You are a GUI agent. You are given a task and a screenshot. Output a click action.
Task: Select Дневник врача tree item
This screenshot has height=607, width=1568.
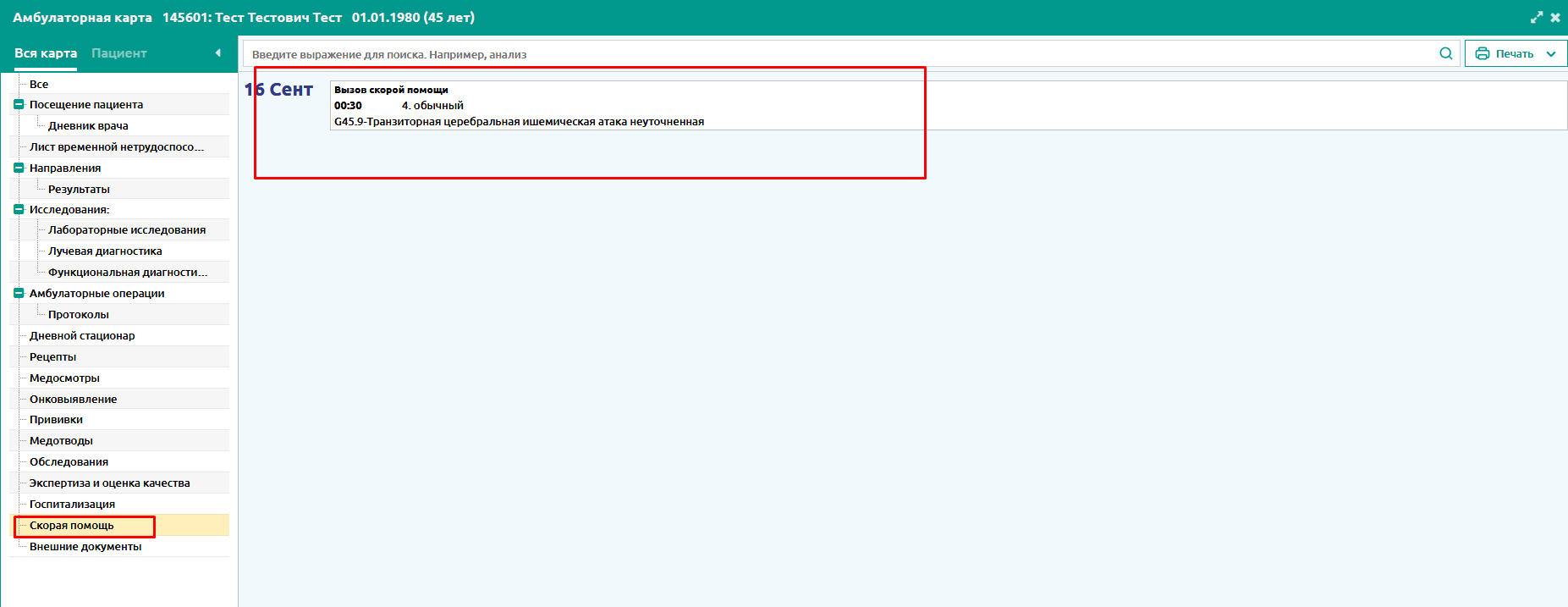[88, 126]
